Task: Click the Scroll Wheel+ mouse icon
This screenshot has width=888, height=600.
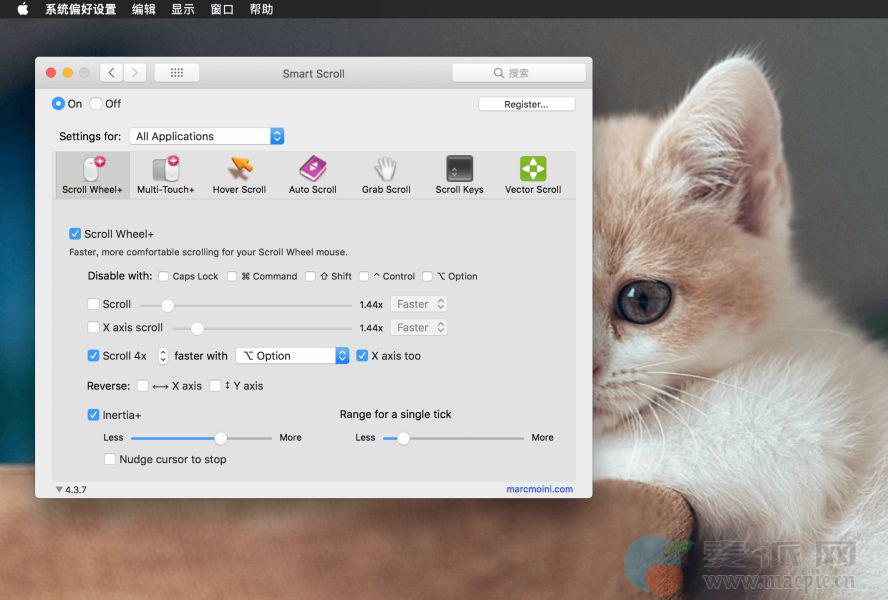Action: point(92,170)
